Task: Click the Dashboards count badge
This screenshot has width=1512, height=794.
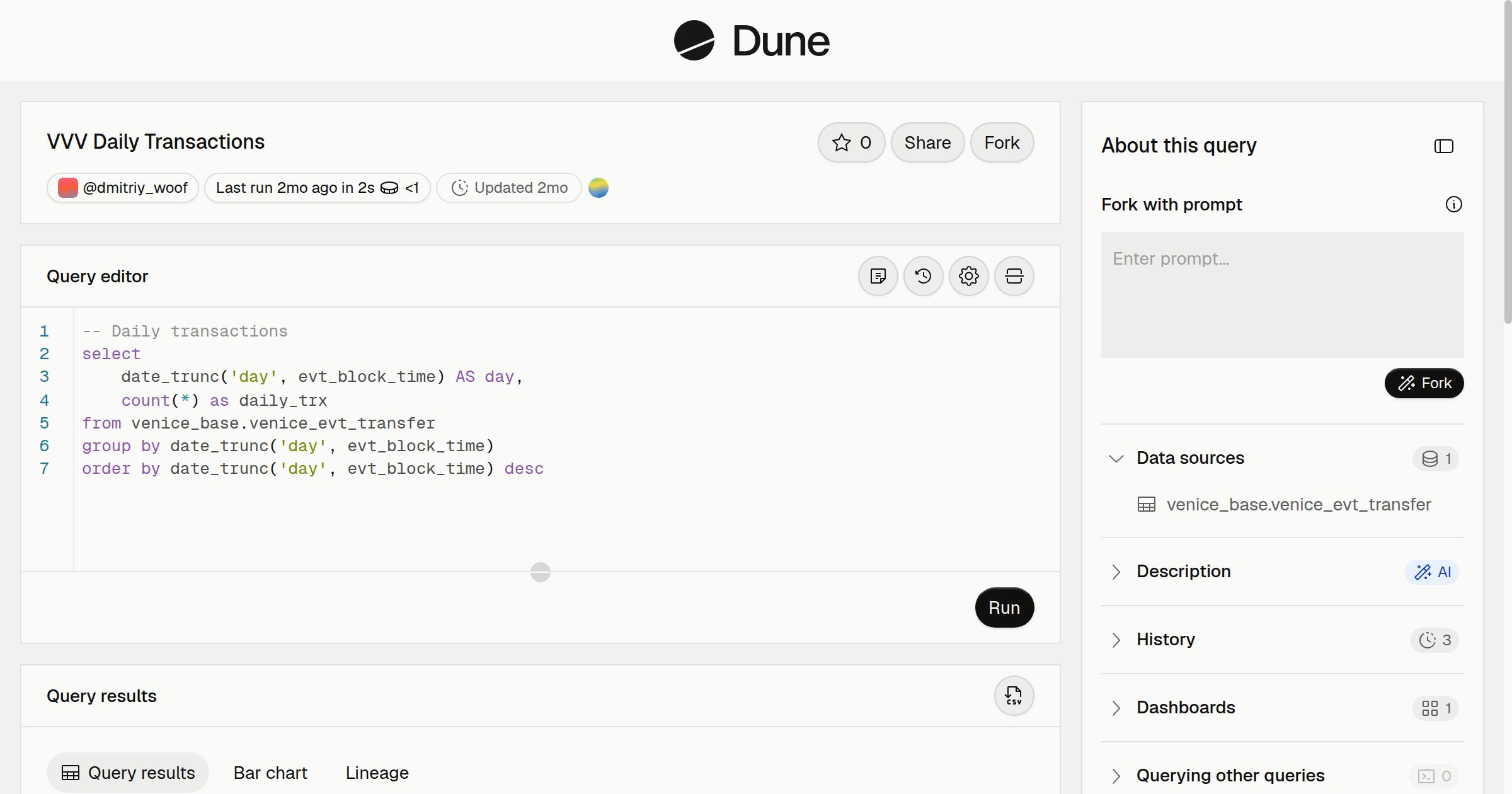Action: [1436, 708]
